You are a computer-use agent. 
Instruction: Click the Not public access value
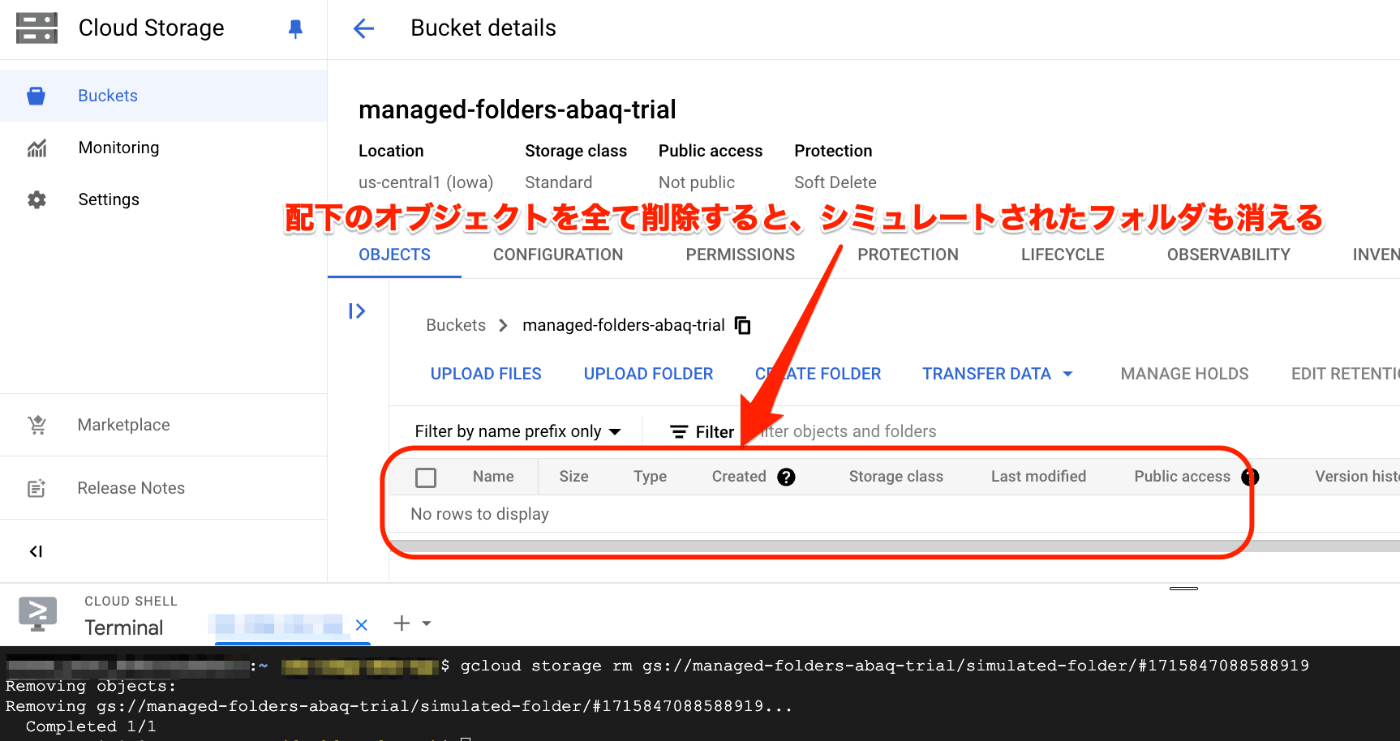[696, 183]
